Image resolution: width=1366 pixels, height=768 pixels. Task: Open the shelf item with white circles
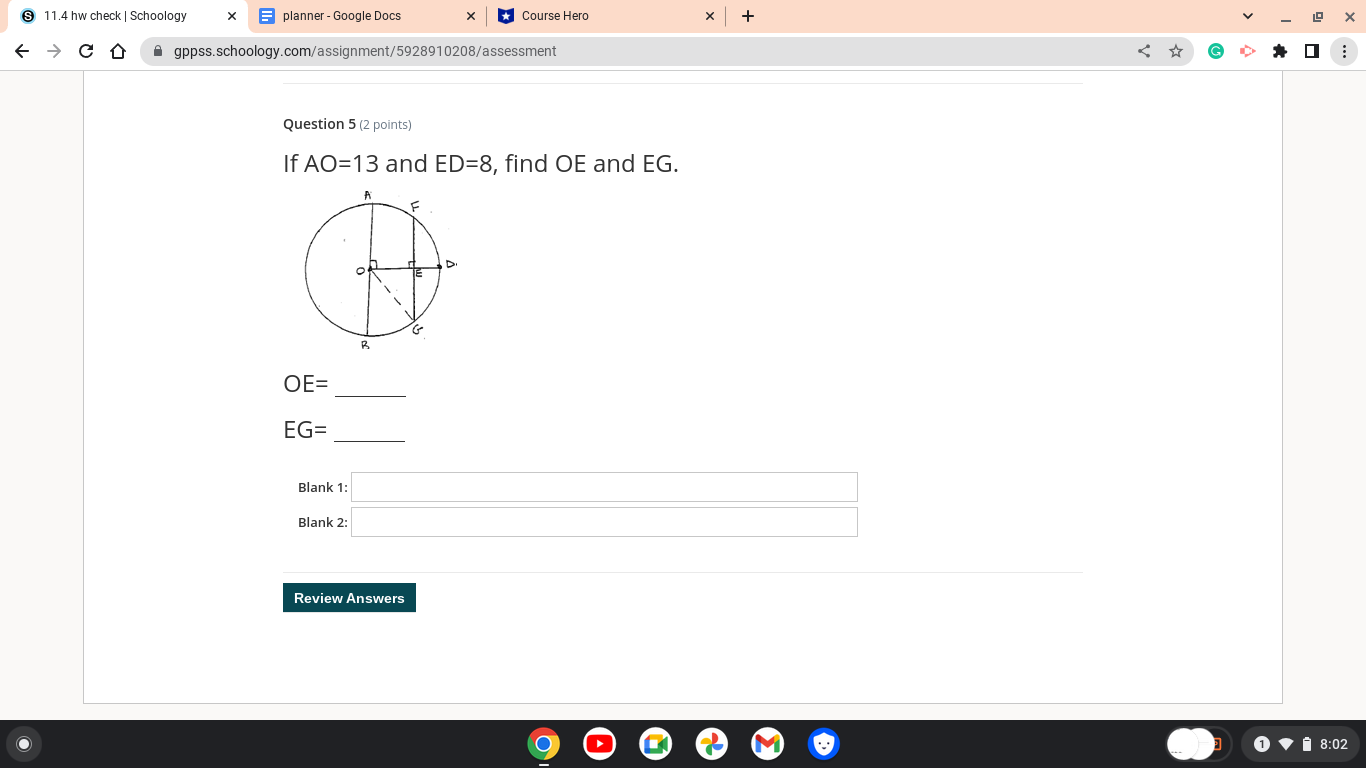click(1199, 744)
